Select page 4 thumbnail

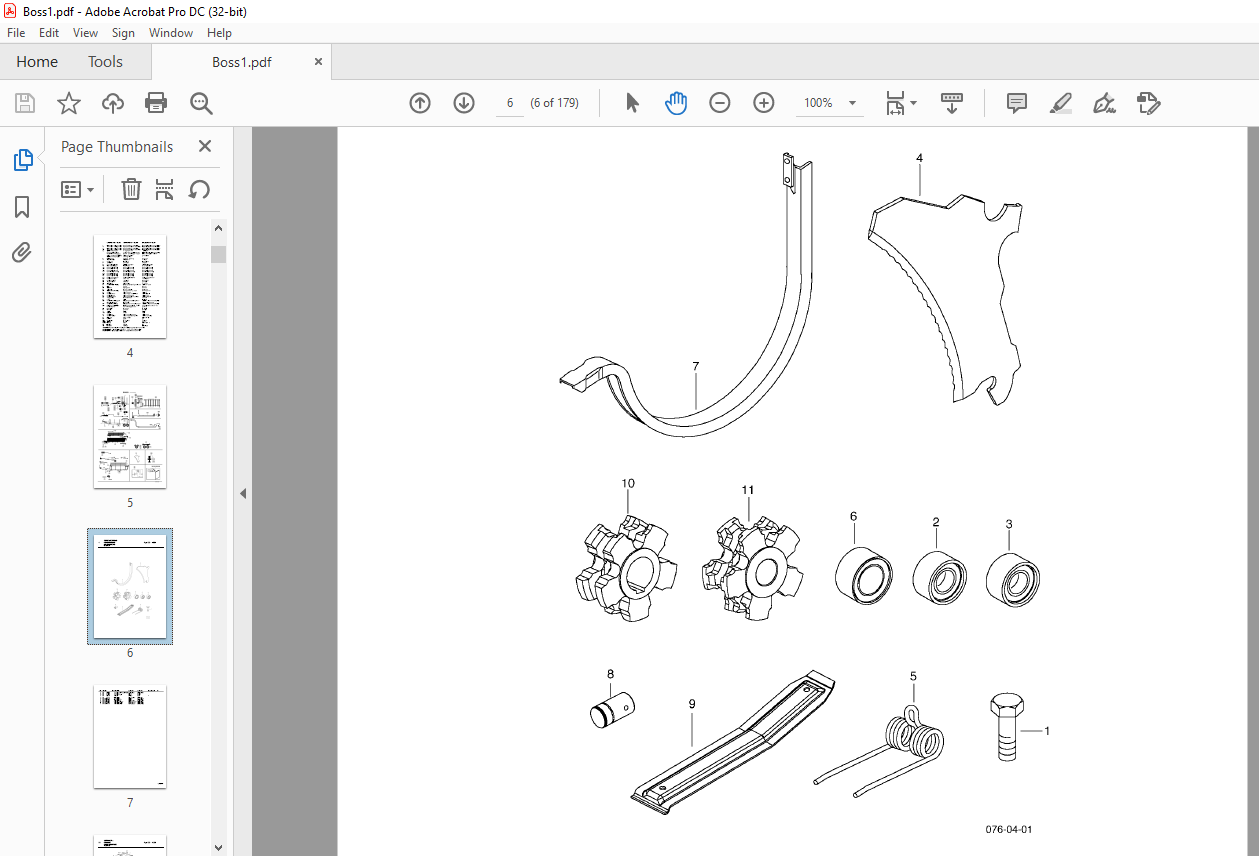pyautogui.click(x=130, y=287)
